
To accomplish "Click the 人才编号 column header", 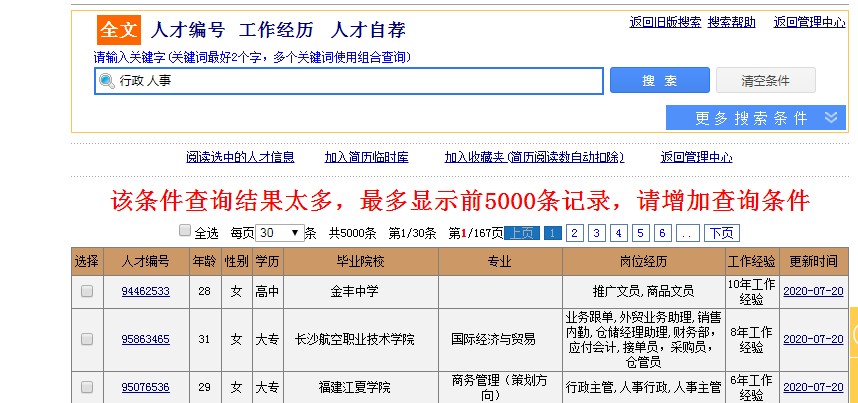I will tap(146, 261).
